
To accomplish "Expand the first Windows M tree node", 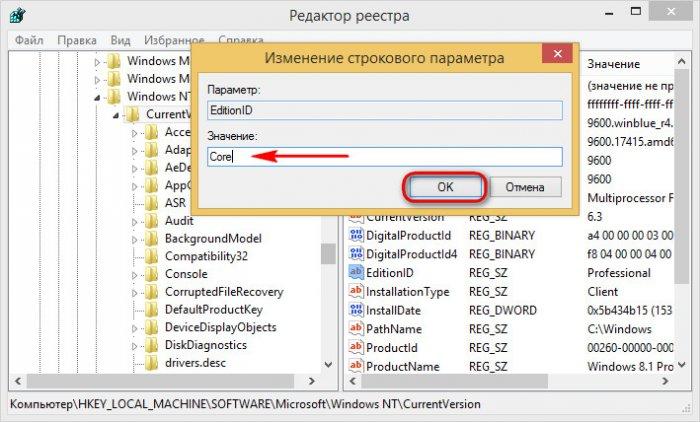I will coord(97,62).
